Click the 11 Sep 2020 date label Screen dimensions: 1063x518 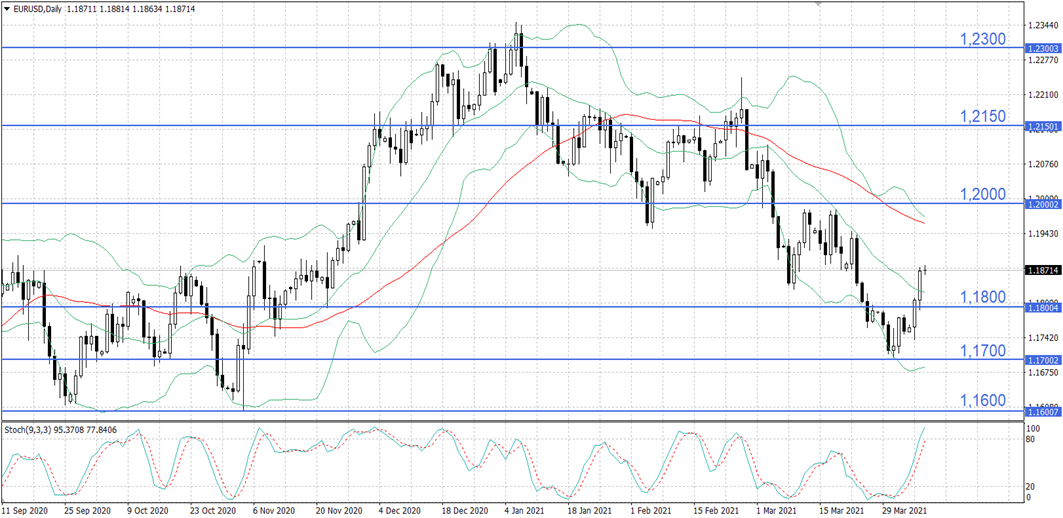tap(24, 509)
